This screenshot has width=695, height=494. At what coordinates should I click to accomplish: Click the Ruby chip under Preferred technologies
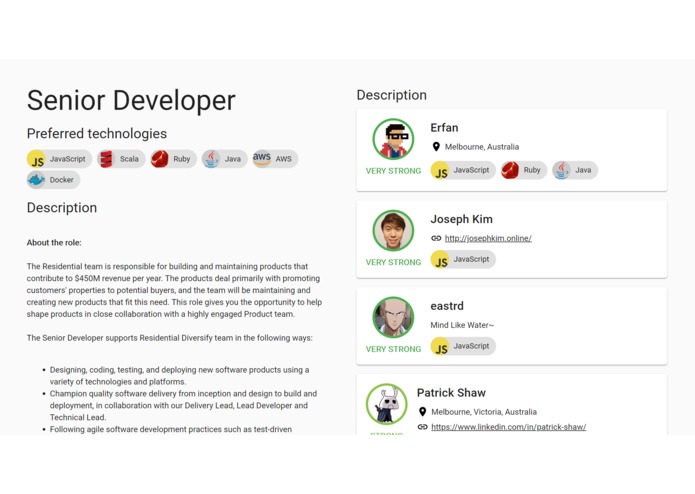pyautogui.click(x=173, y=159)
